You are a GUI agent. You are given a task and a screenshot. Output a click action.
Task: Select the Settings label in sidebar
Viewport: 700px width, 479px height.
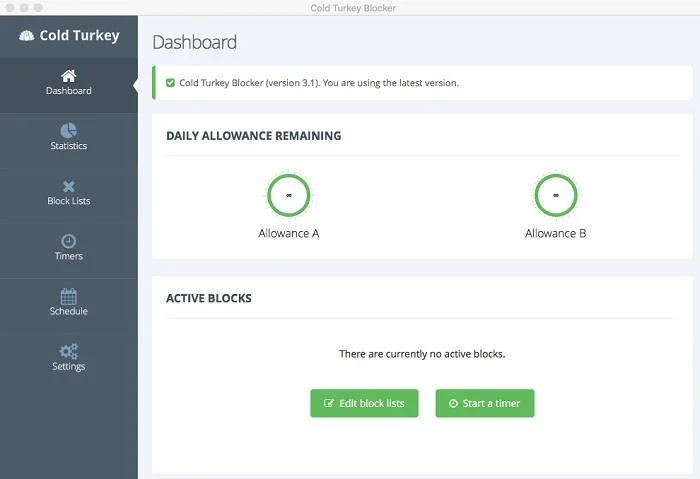(68, 366)
